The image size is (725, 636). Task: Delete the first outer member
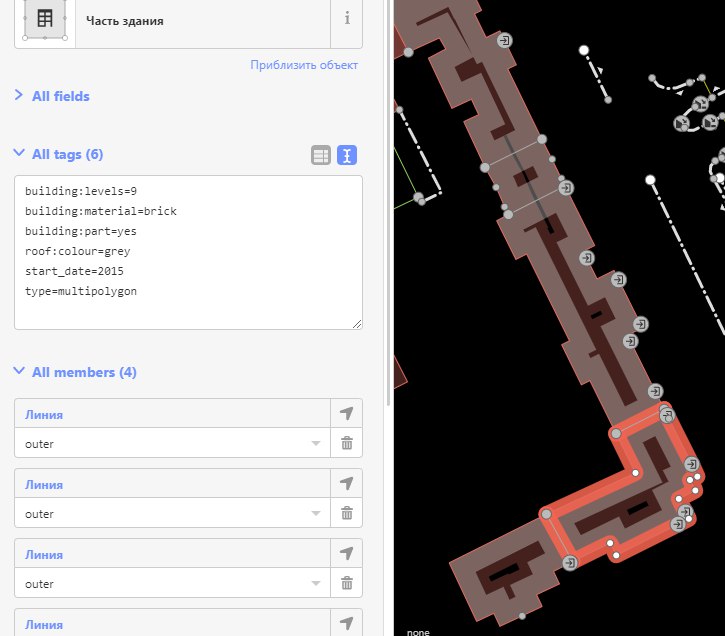pyautogui.click(x=347, y=443)
